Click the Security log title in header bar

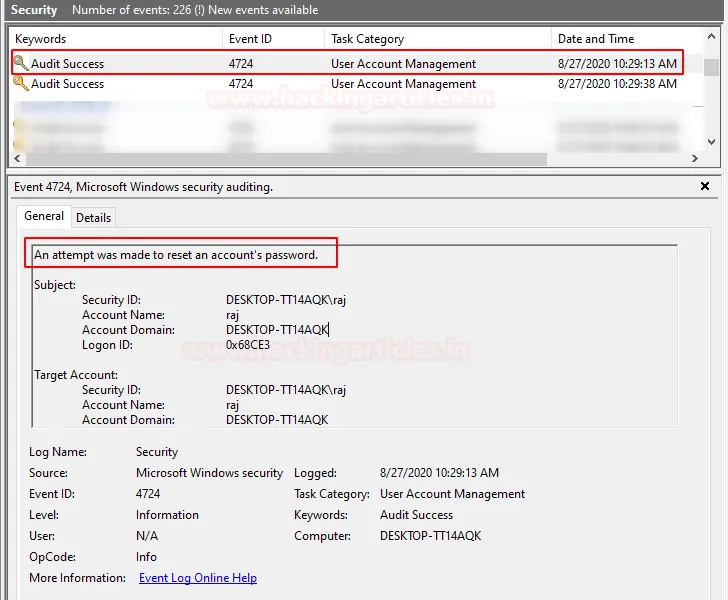34,10
